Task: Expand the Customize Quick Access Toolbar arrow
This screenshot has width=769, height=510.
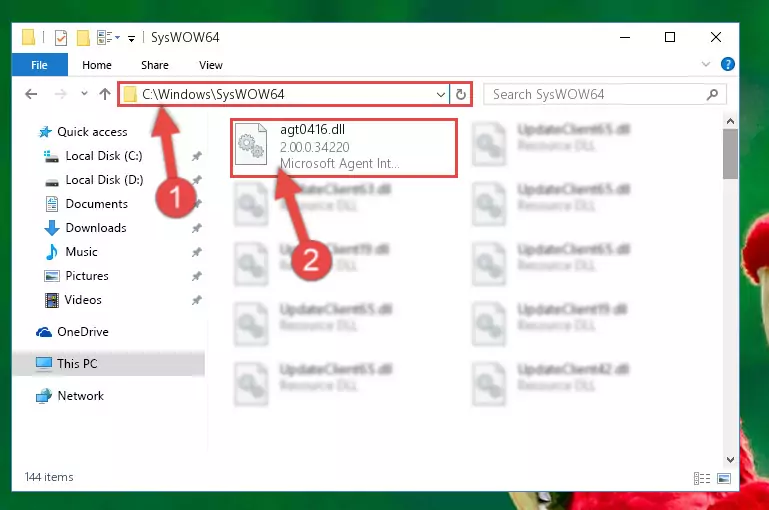Action: tap(131, 38)
